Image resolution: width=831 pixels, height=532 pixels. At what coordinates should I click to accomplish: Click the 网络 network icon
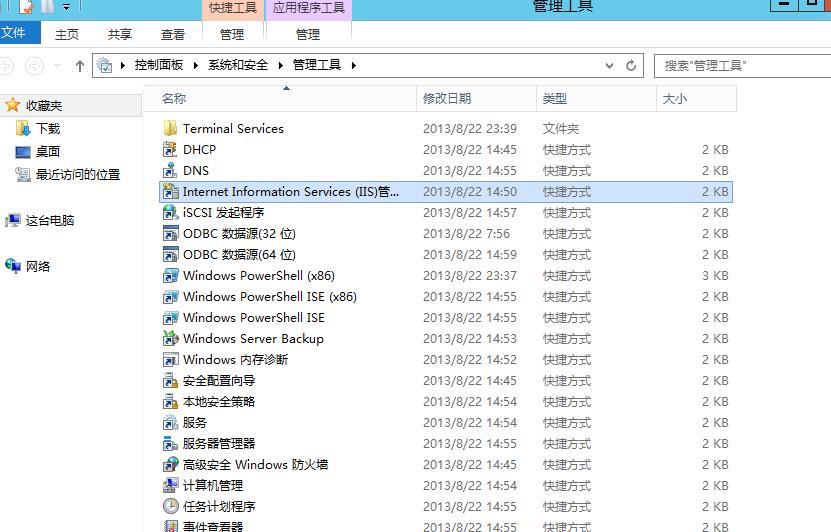click(x=13, y=265)
